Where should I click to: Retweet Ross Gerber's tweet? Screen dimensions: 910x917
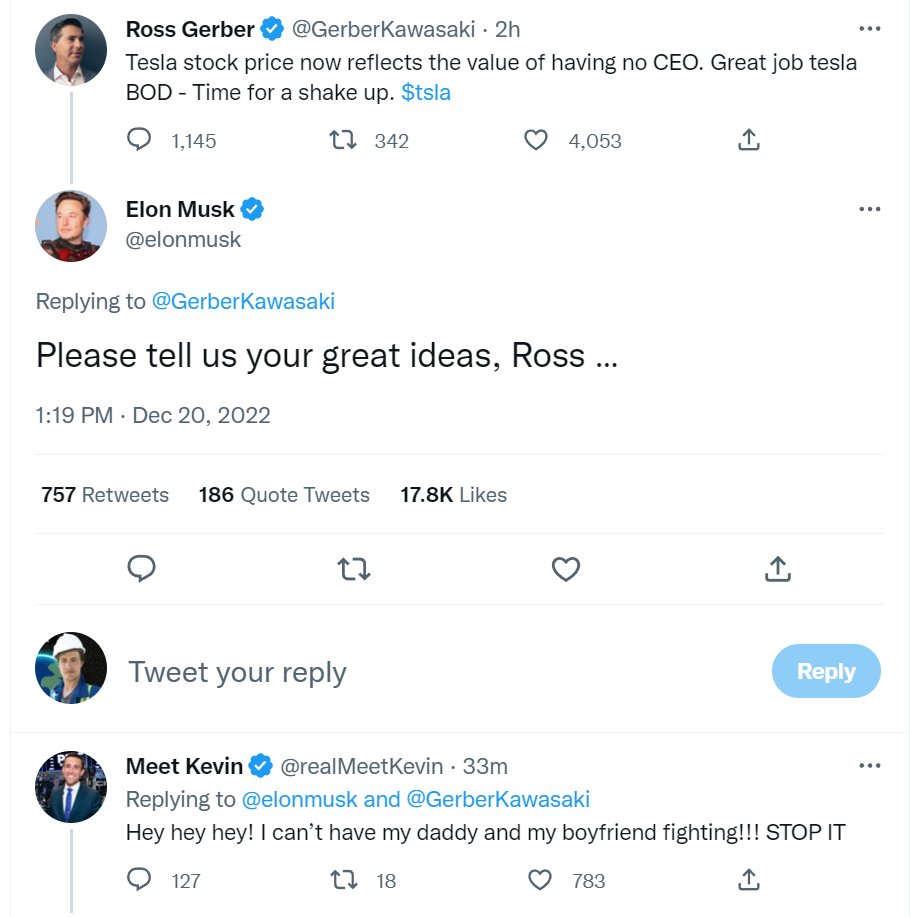coord(345,140)
